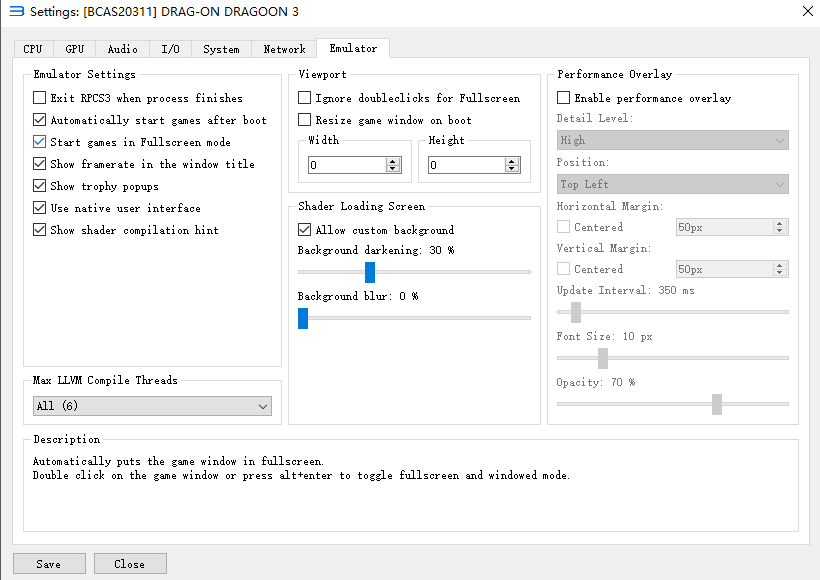
Task: Switch to the GPU tab
Action: coord(74,49)
